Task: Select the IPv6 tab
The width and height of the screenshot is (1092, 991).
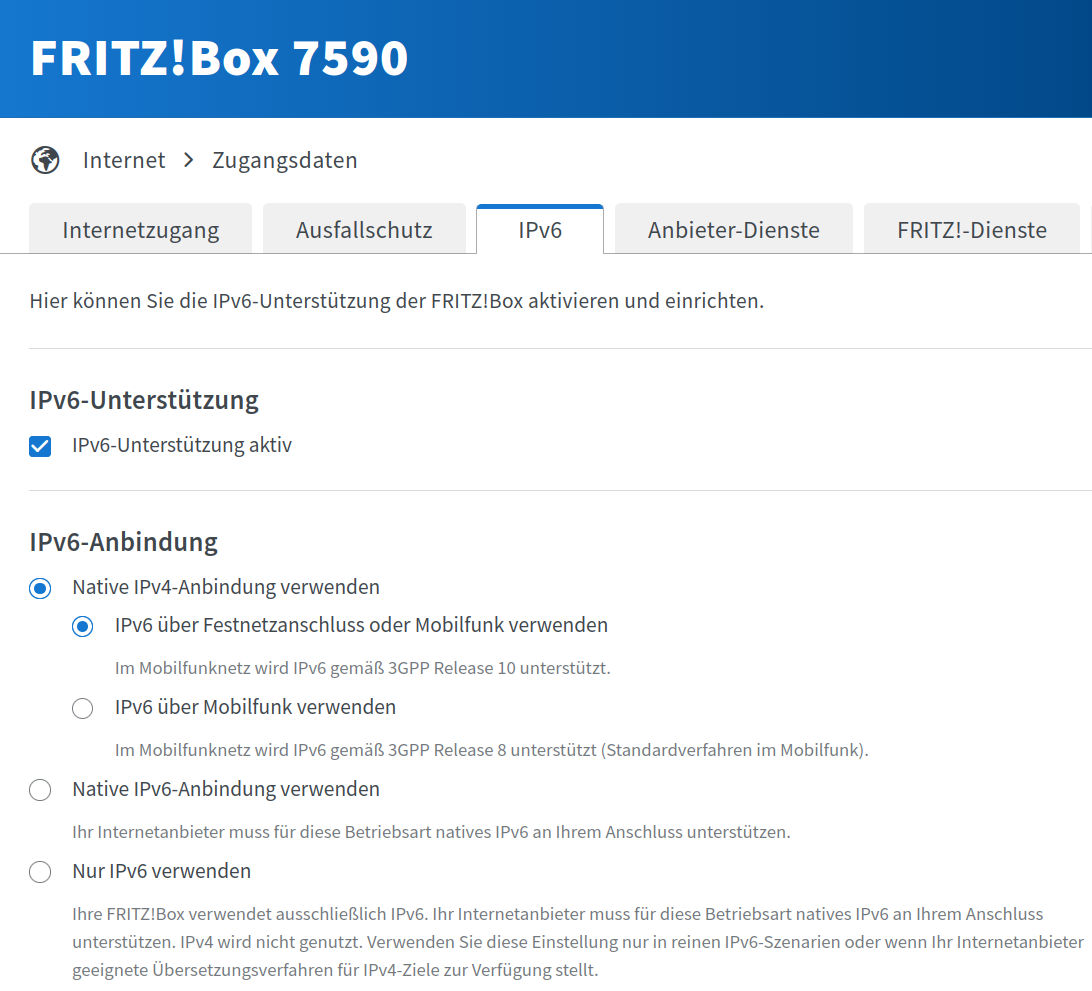Action: click(540, 229)
